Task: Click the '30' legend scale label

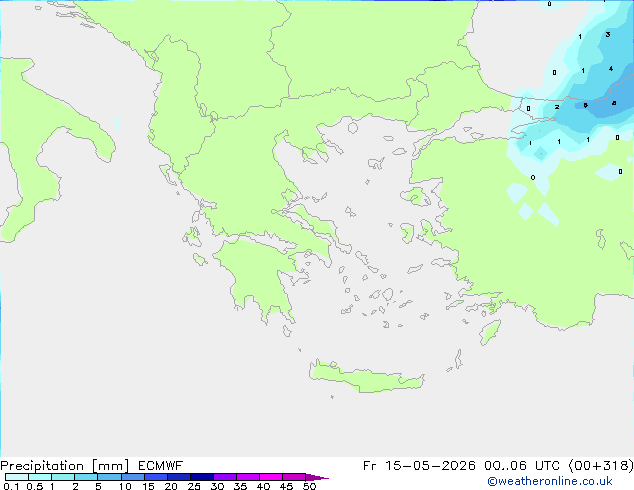Action: tap(217, 486)
